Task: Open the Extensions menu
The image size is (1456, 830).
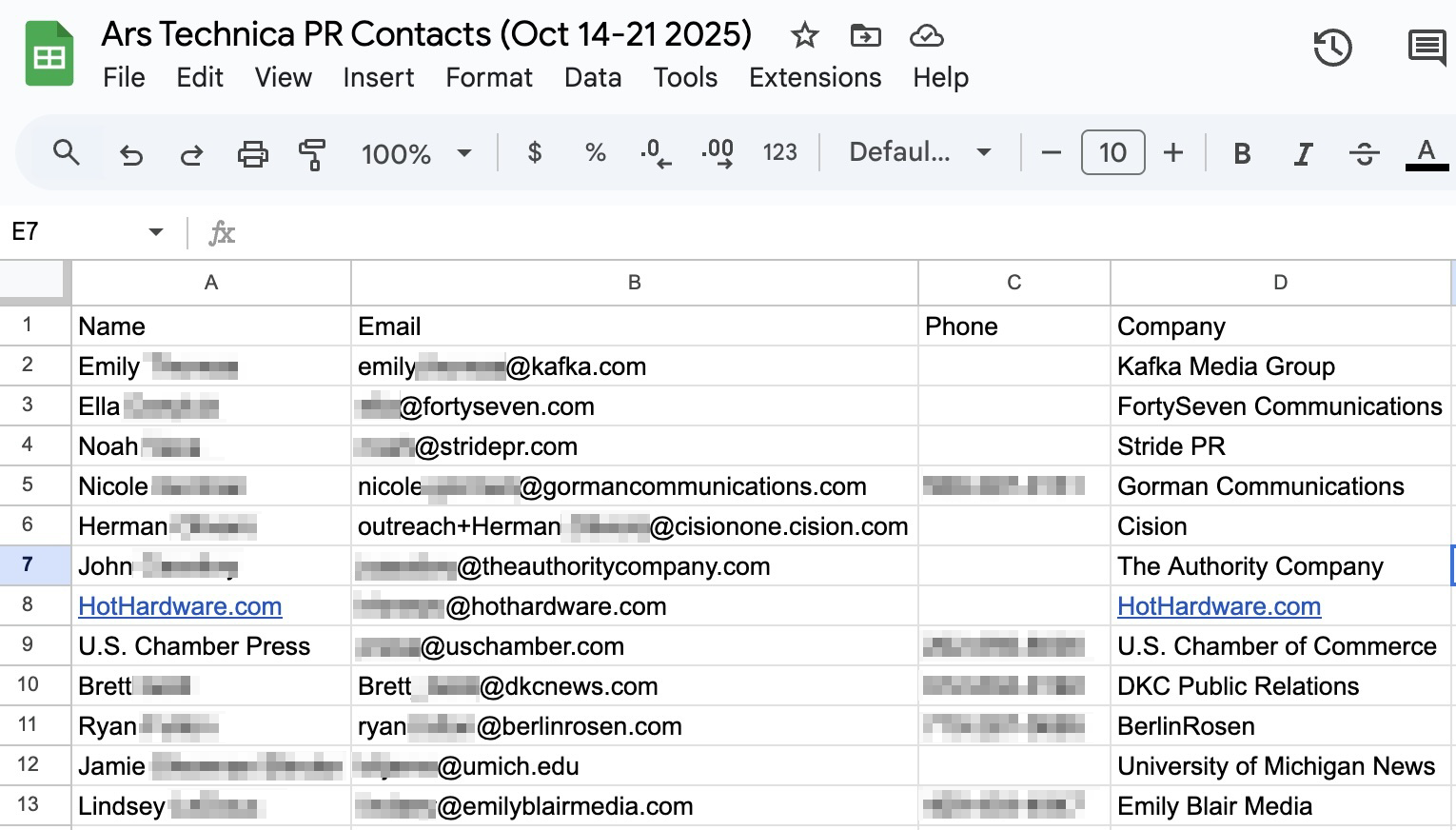Action: click(815, 77)
